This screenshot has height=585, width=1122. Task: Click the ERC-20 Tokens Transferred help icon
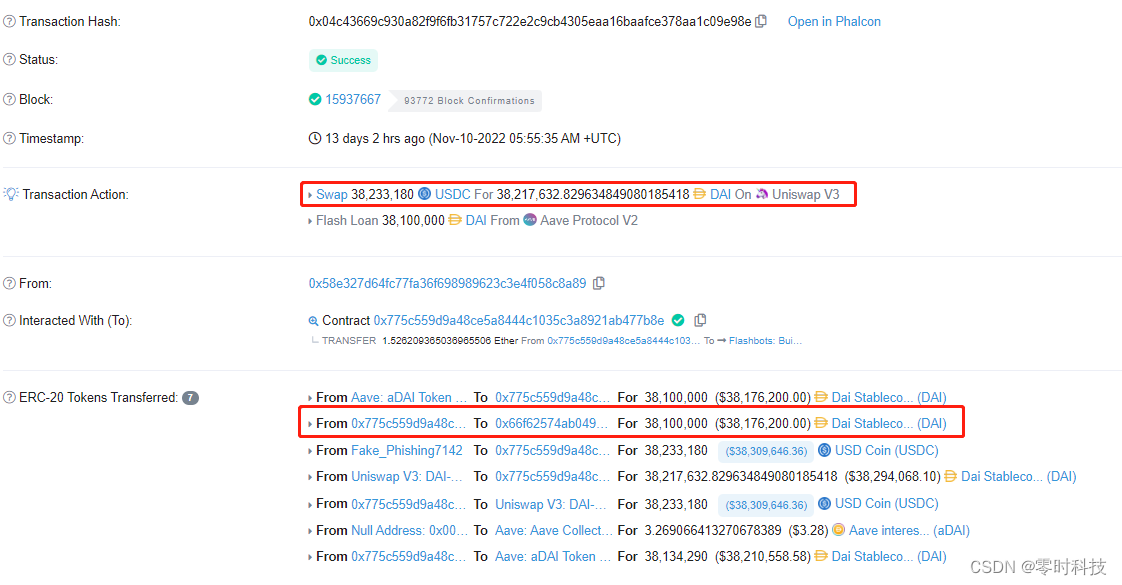coord(9,397)
